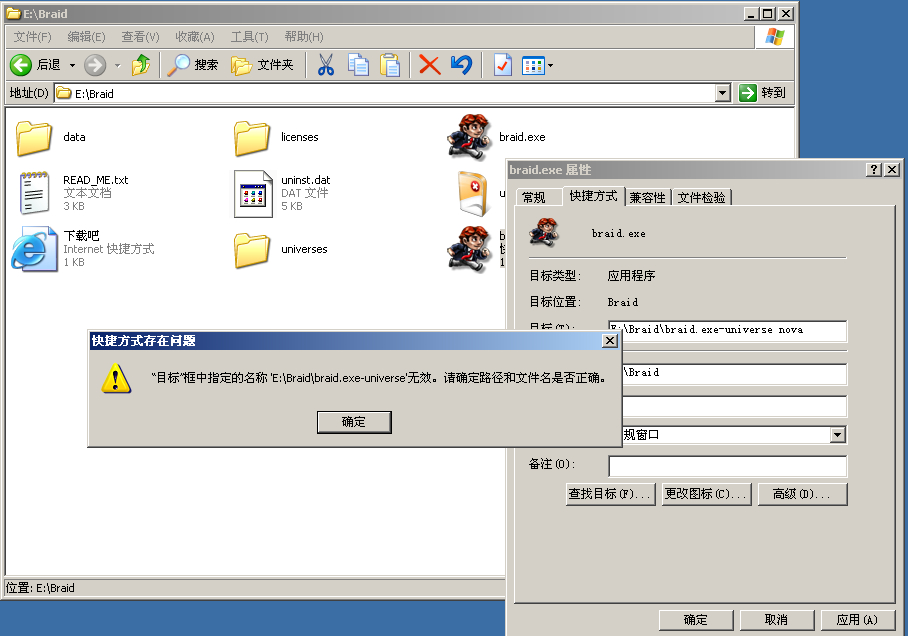
Task: Click the Copy toolbar icon
Action: pyautogui.click(x=358, y=65)
